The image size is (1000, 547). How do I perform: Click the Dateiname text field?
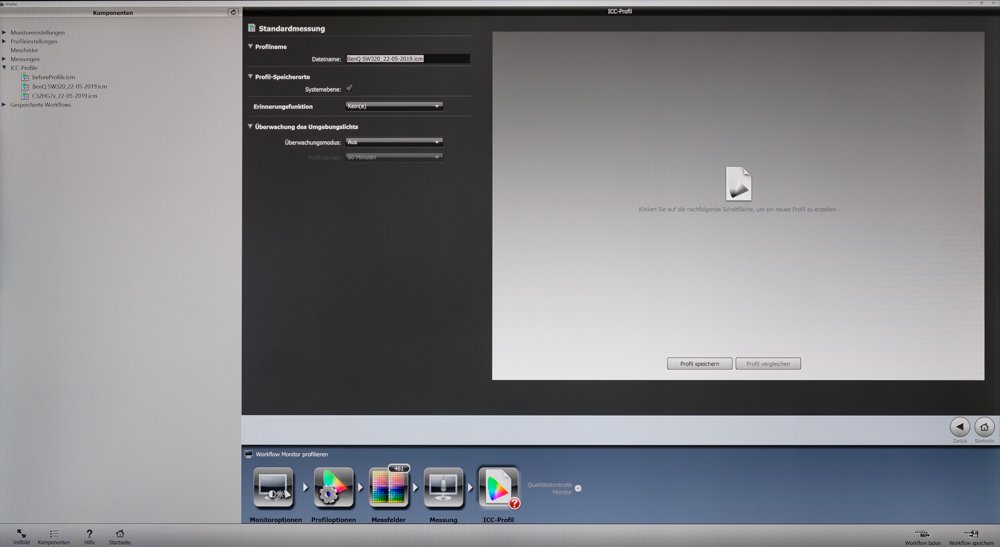click(407, 59)
